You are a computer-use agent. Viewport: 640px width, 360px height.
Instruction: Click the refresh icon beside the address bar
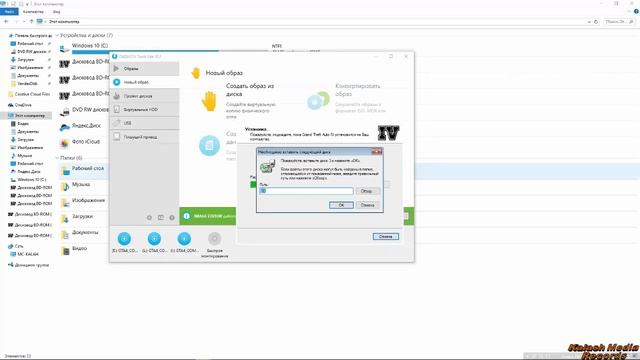click(x=596, y=22)
